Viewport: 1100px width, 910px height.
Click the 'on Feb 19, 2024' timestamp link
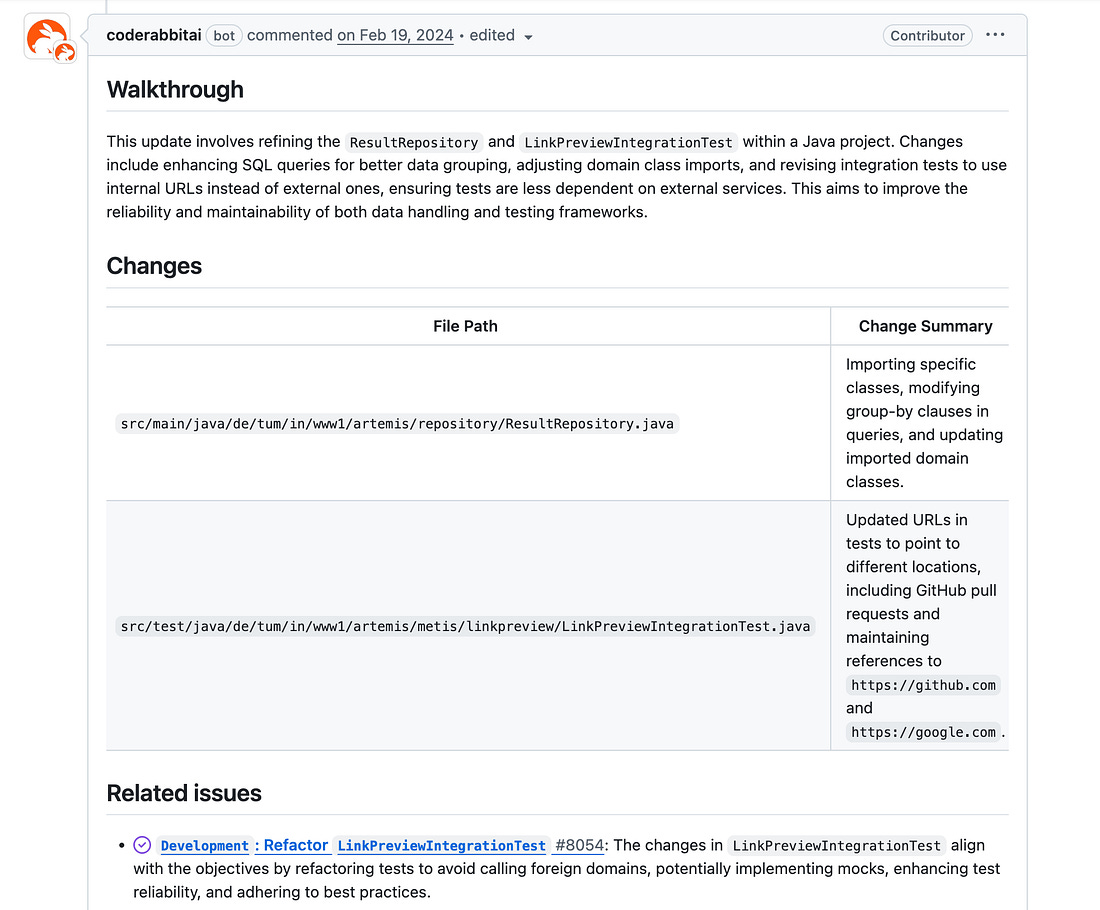click(x=395, y=35)
